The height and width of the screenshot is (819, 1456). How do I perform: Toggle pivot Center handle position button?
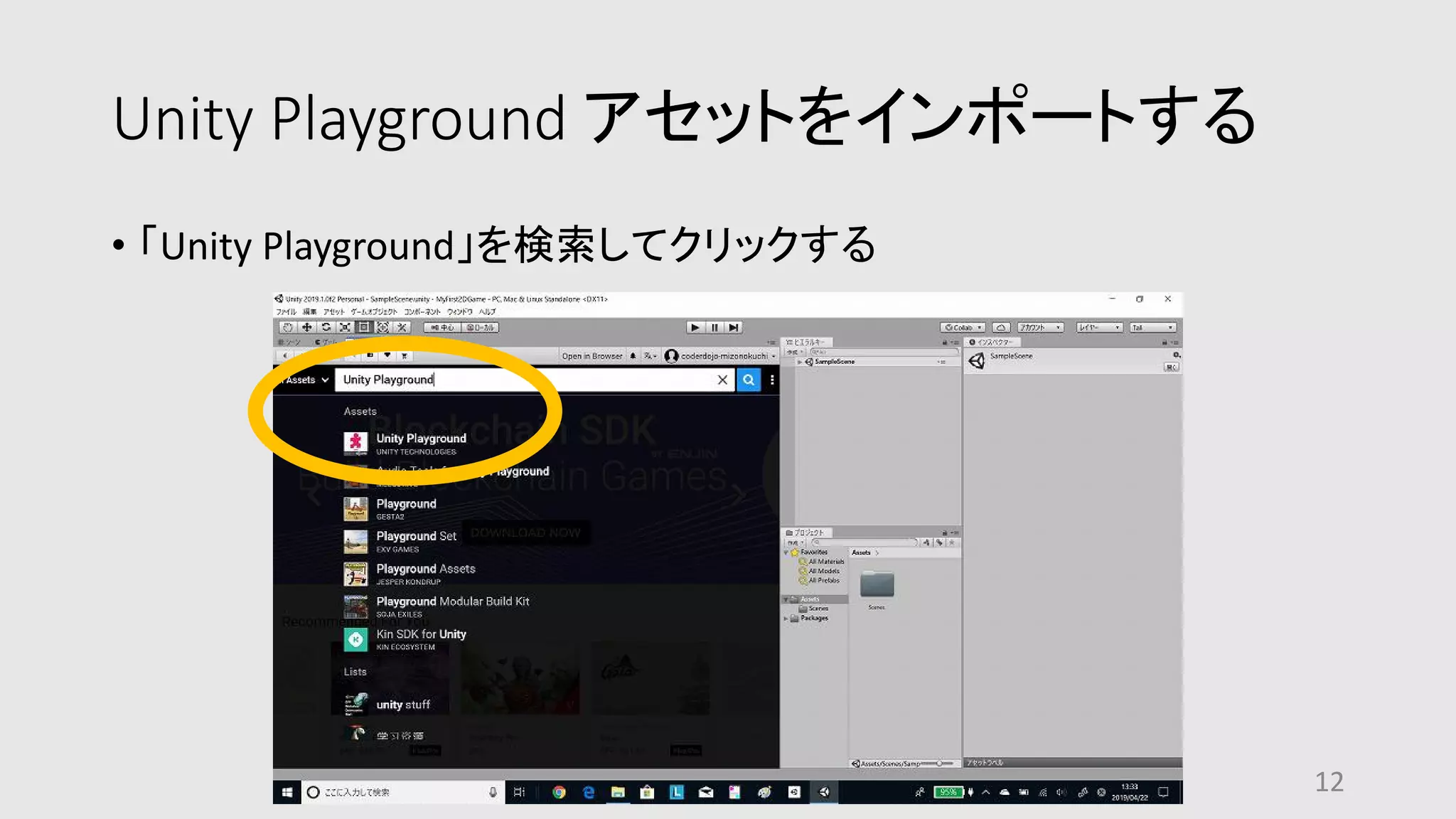point(443,328)
